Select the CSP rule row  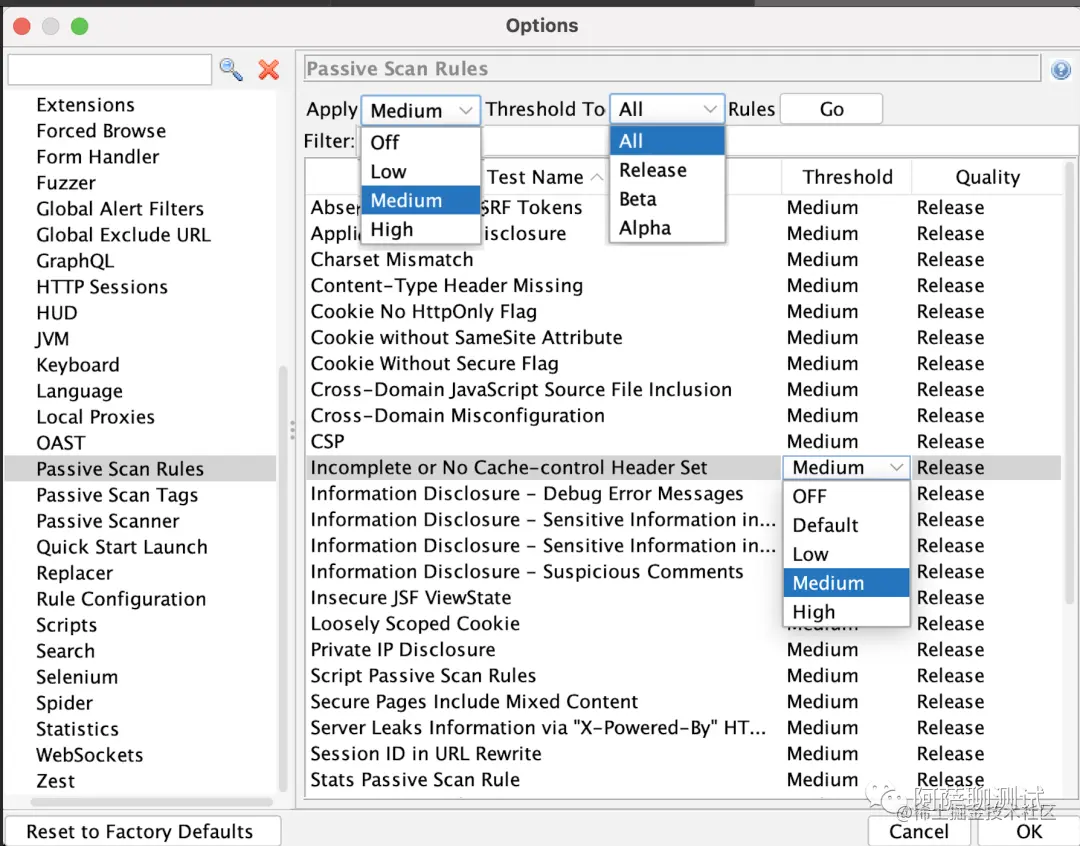[683, 442]
